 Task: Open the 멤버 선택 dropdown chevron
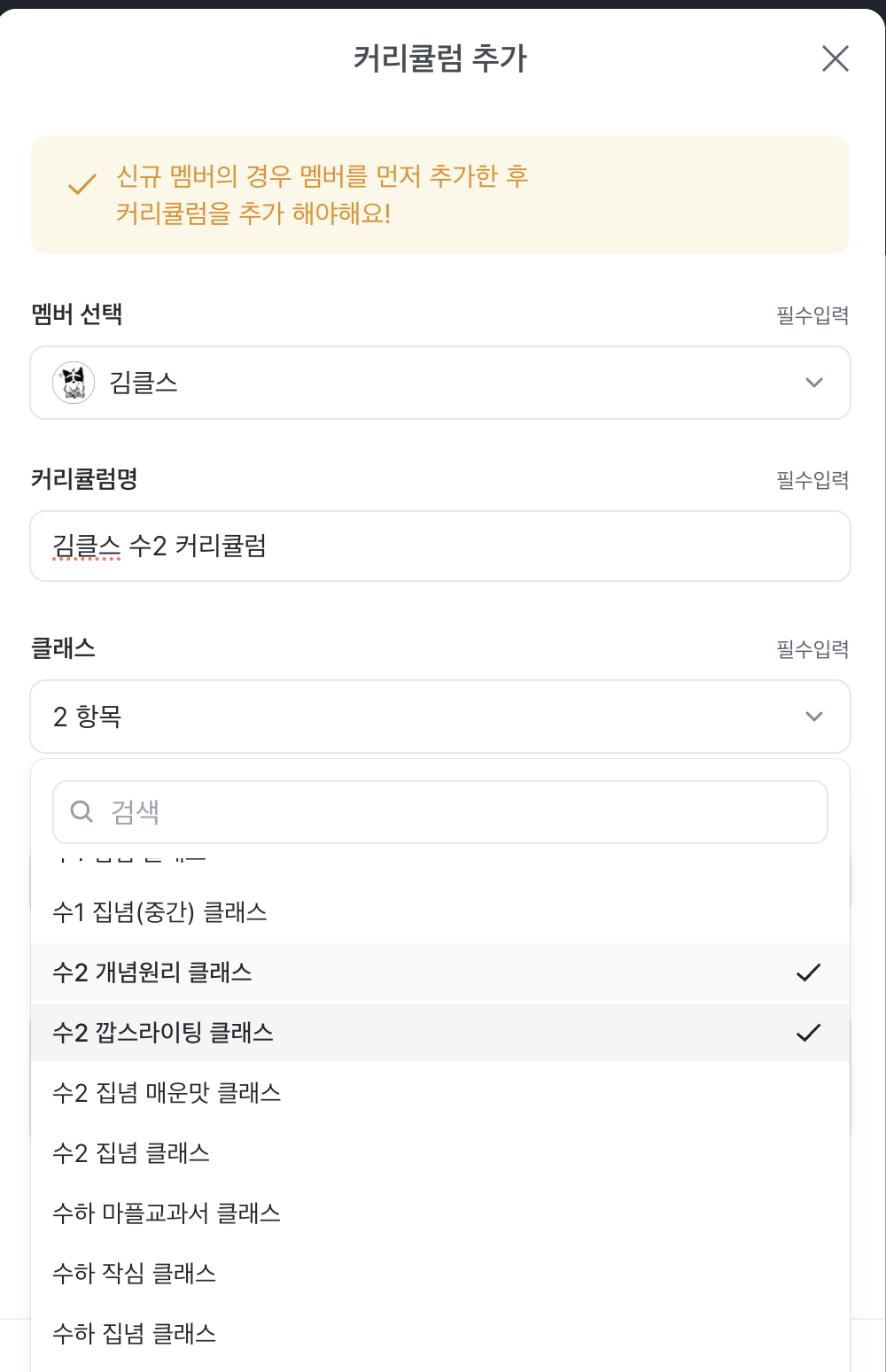click(x=813, y=383)
